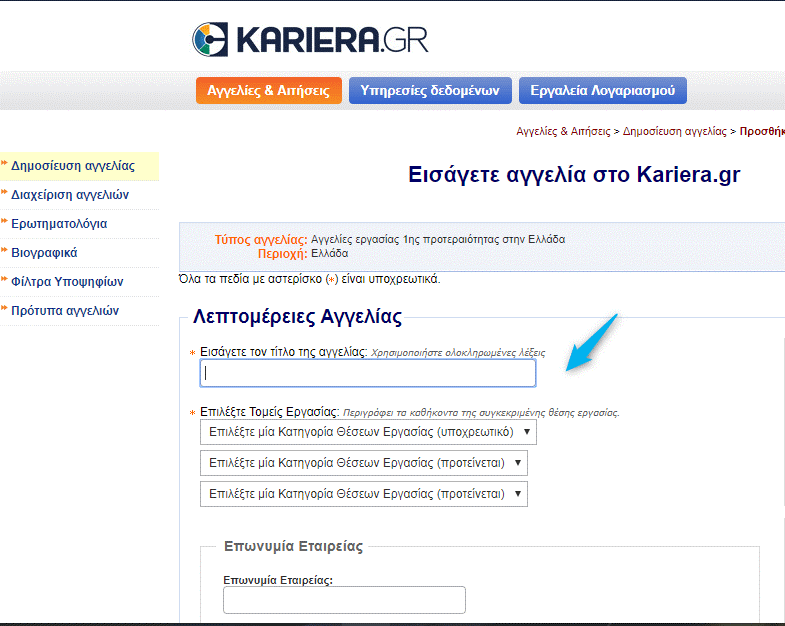This screenshot has width=785, height=626.
Task: Click the orange bullet beside Βιογραφικά
Action: pyautogui.click(x=4, y=252)
